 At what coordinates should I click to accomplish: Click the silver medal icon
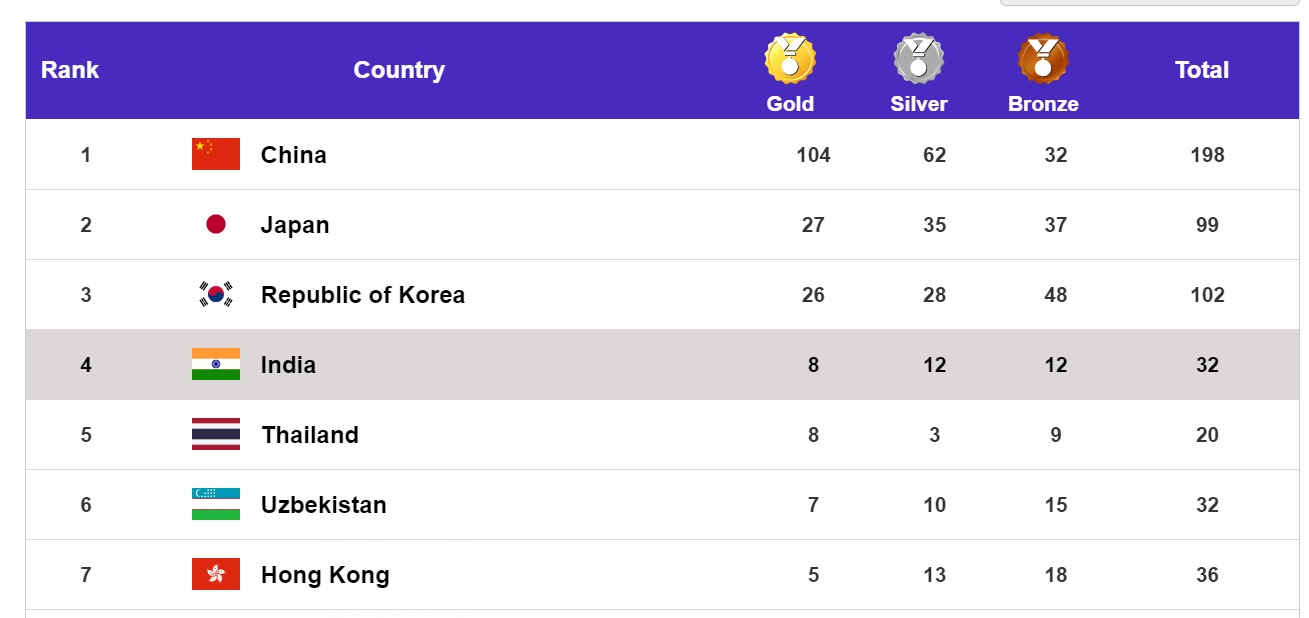(918, 58)
